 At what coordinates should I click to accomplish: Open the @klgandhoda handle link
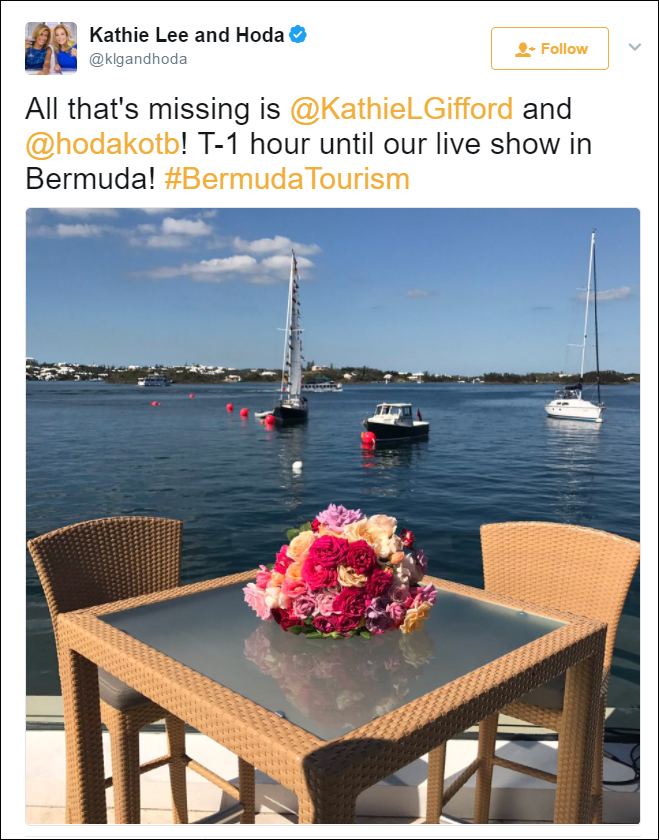pyautogui.click(x=138, y=59)
